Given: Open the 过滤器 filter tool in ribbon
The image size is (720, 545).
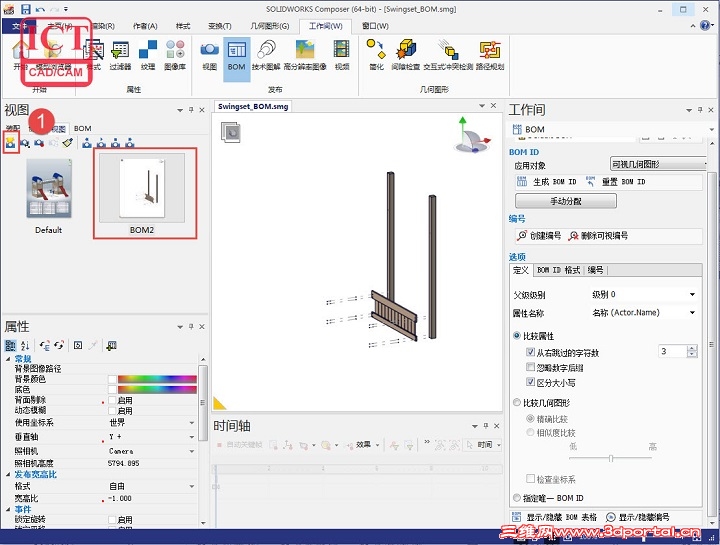Looking at the screenshot, I should pos(120,55).
